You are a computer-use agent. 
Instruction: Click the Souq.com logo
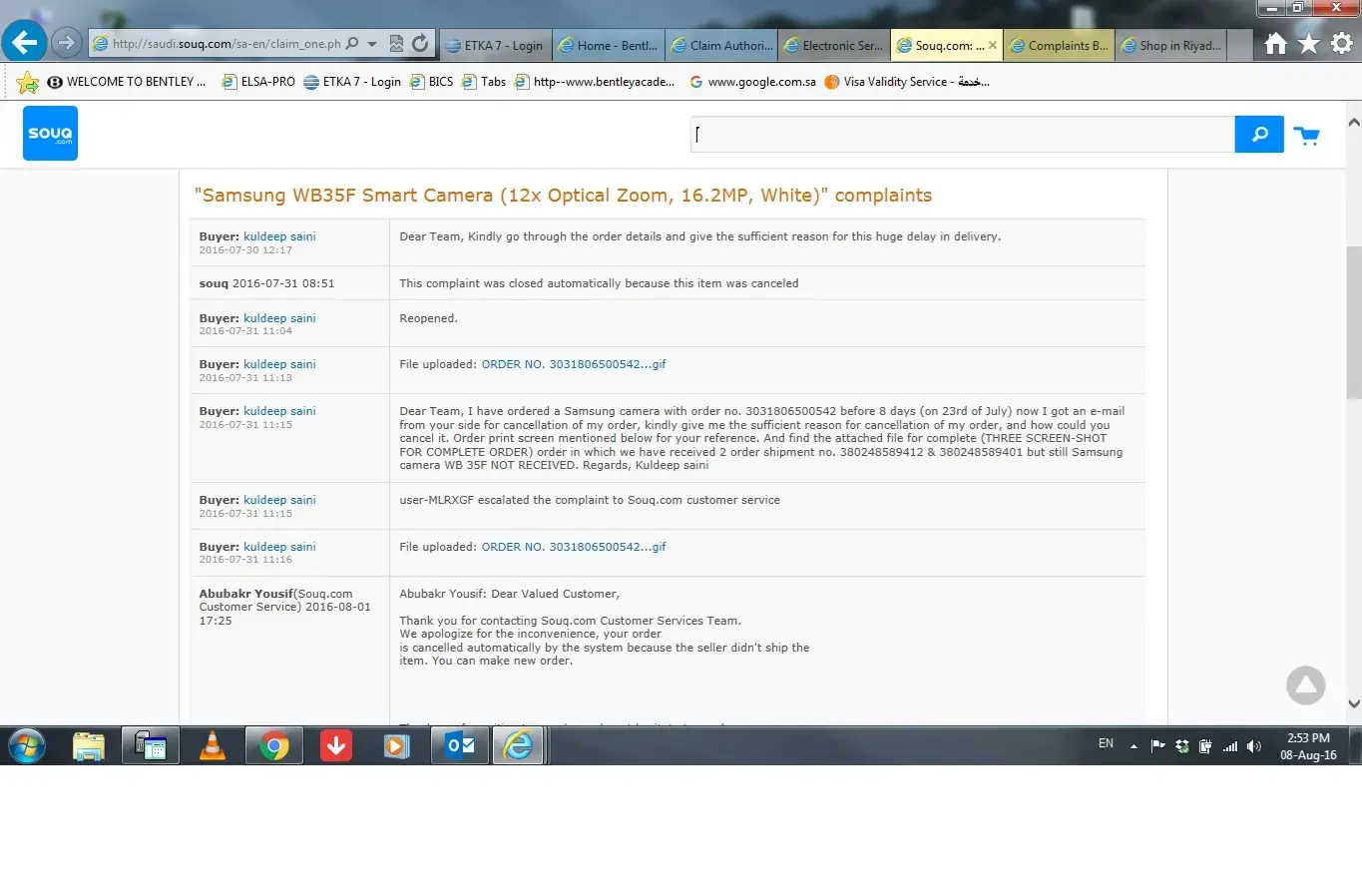pyautogui.click(x=50, y=134)
